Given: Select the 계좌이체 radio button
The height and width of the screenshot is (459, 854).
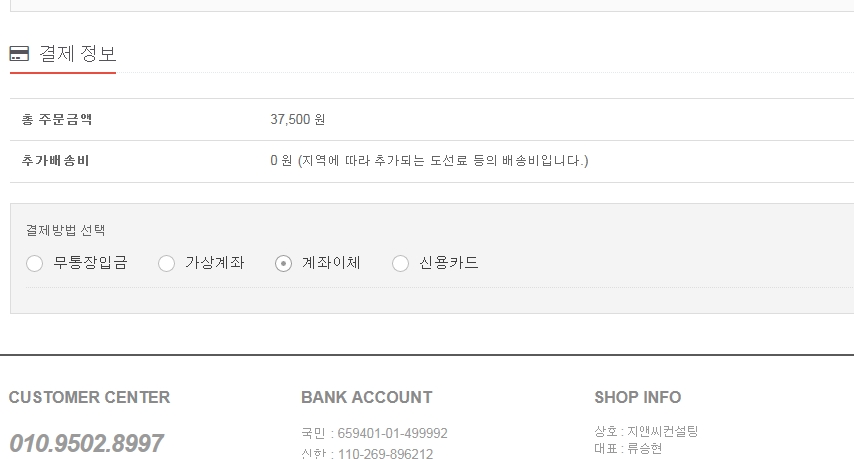Looking at the screenshot, I should click(283, 264).
